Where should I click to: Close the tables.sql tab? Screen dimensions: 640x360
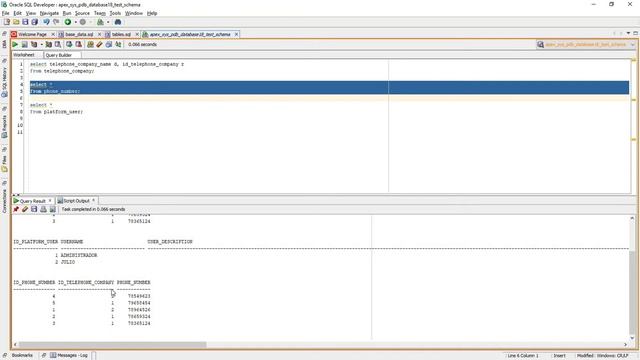pos(137,34)
